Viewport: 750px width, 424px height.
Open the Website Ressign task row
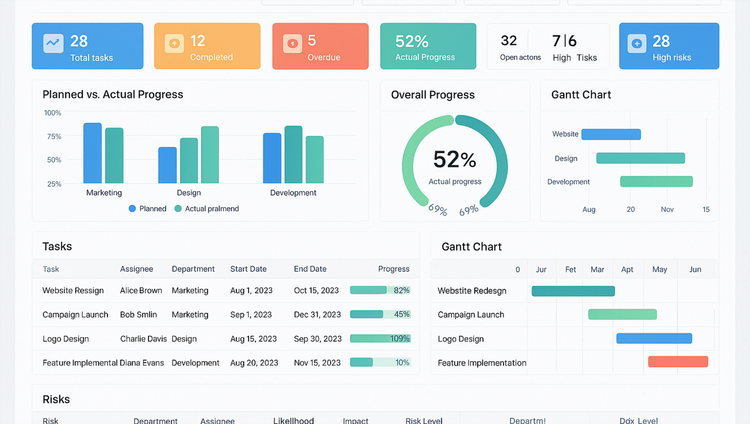click(73, 290)
